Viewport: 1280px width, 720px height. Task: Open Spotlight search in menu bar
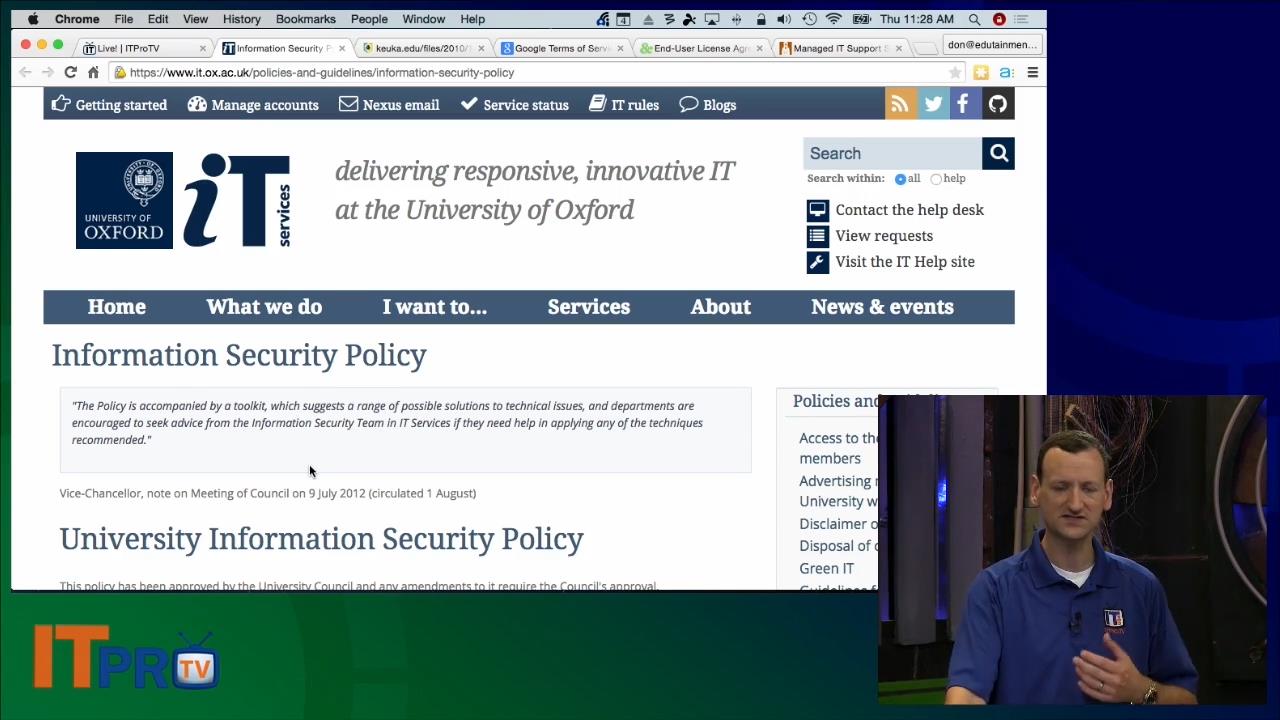coord(974,19)
